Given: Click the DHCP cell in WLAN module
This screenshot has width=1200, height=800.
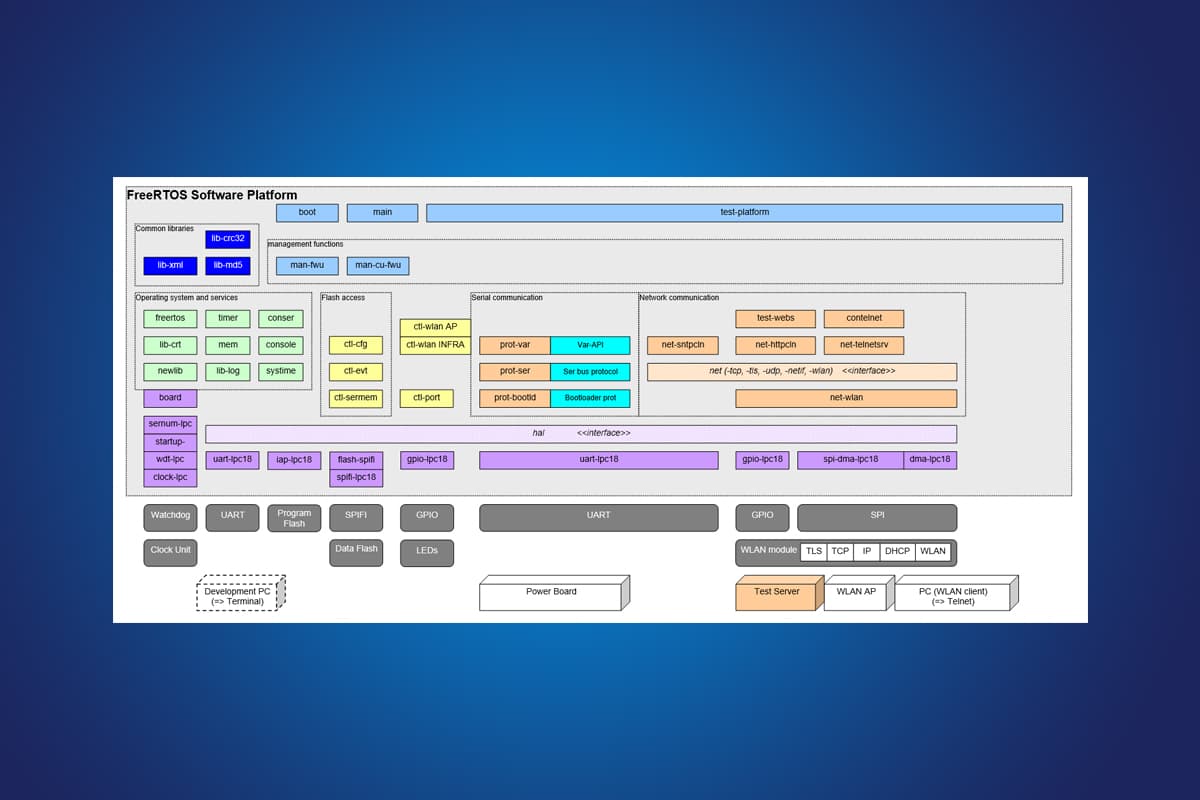Looking at the screenshot, I should click(897, 551).
